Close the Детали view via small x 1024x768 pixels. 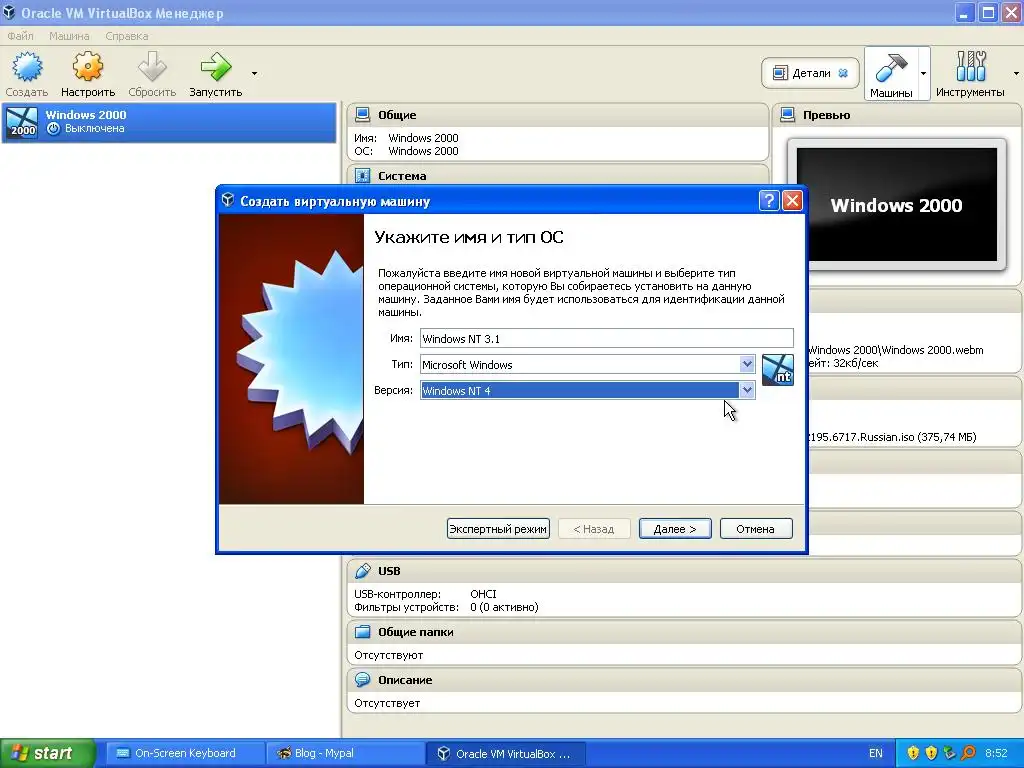[843, 73]
